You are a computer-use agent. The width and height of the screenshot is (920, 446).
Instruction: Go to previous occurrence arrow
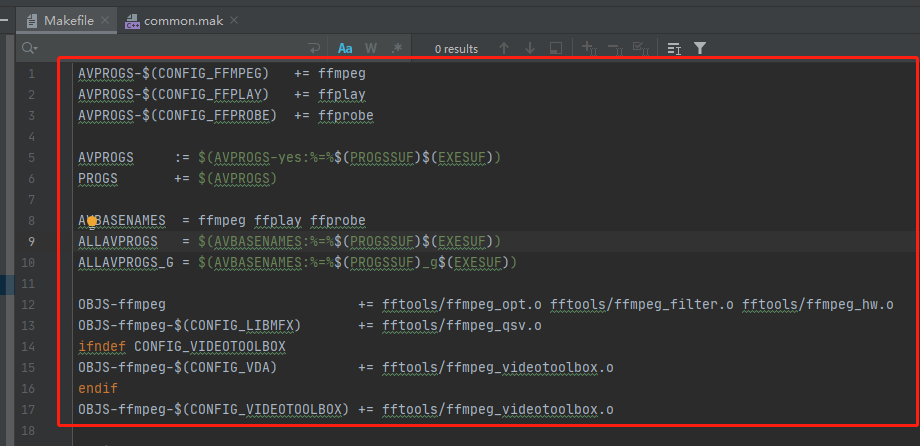(504, 48)
